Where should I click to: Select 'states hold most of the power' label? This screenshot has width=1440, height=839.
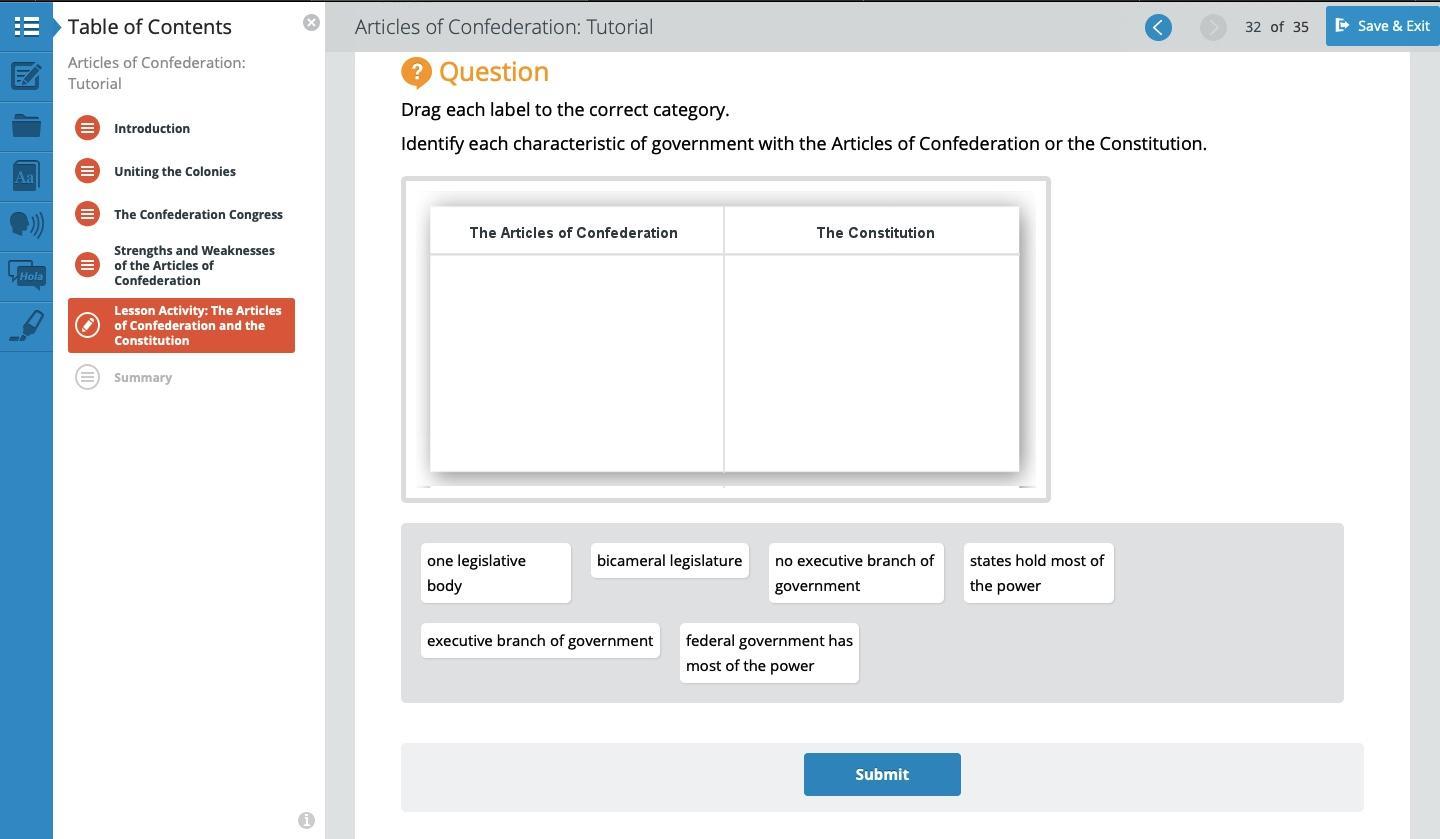pos(1038,573)
